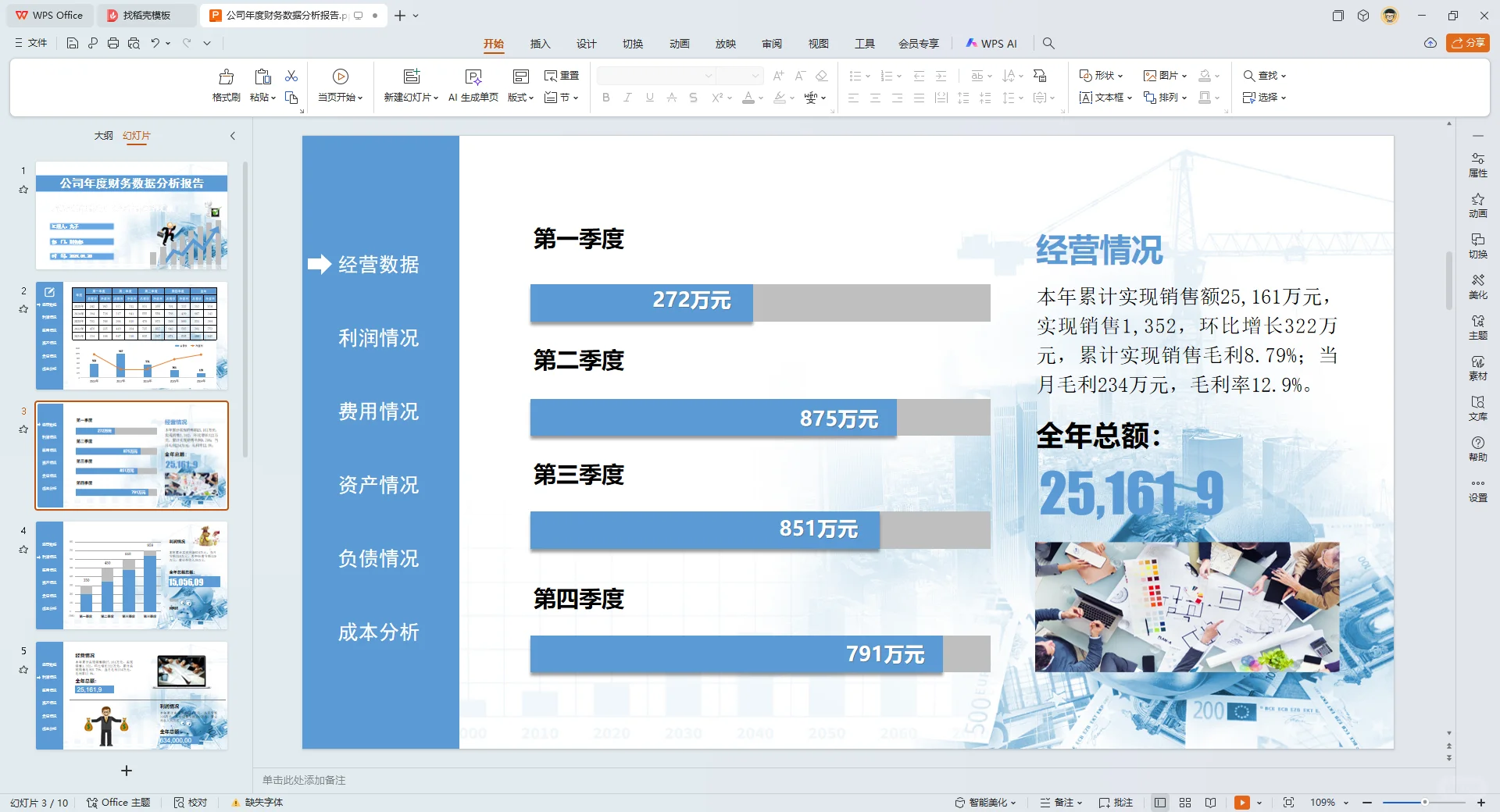Switch to slide sorter view icon

[1184, 803]
